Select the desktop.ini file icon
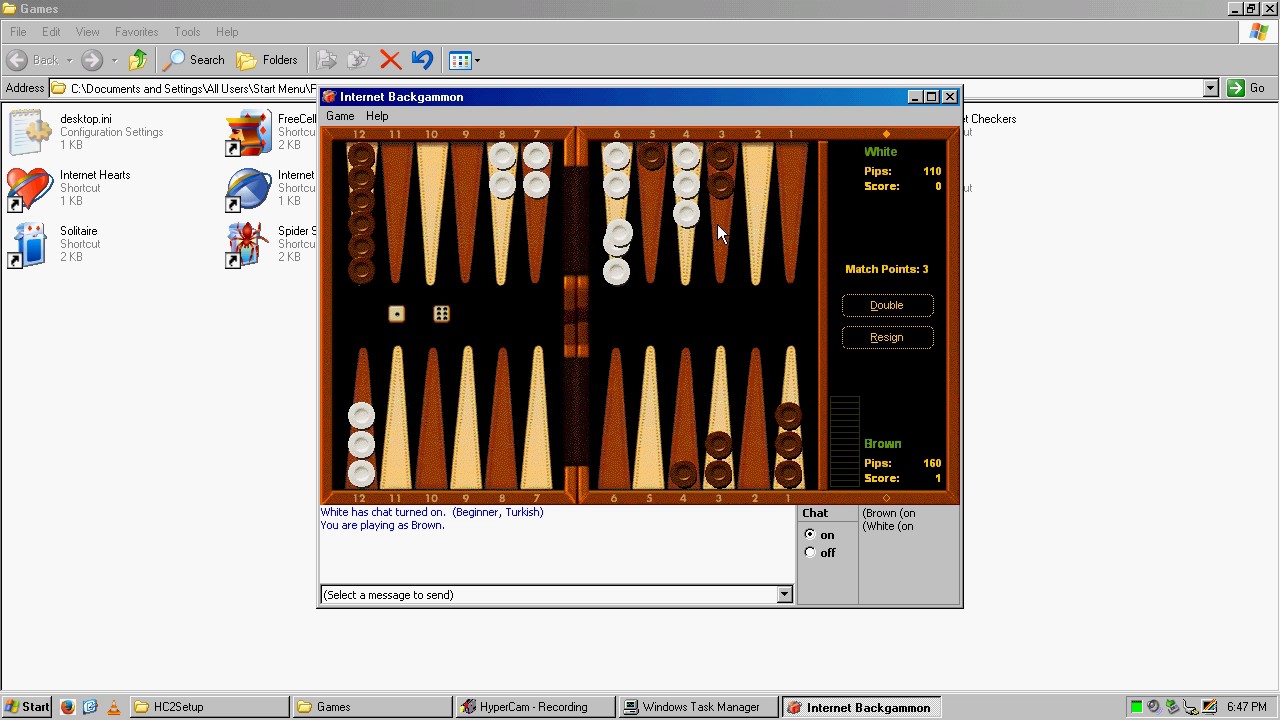The width and height of the screenshot is (1280, 720). [x=29, y=132]
